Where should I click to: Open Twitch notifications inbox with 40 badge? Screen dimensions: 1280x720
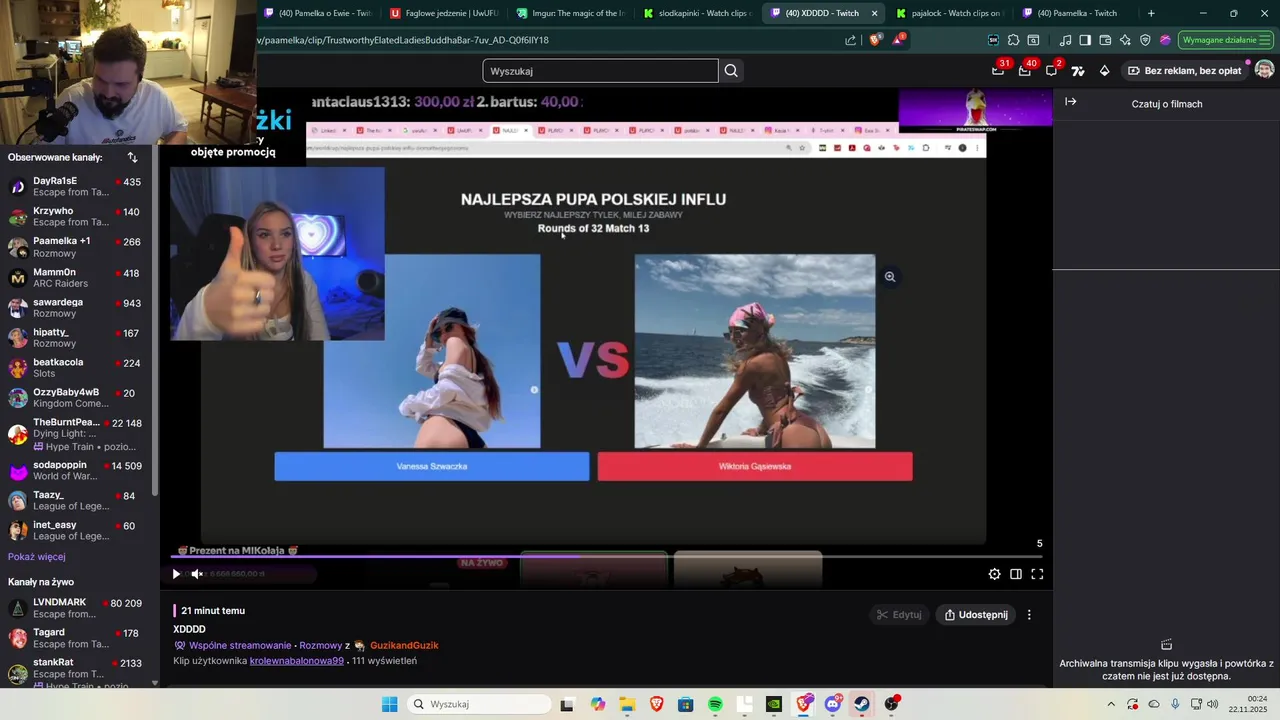(1025, 70)
